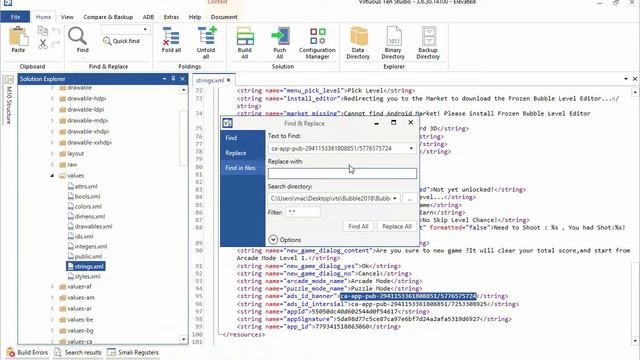The image size is (640, 360).
Task: Expand the drawable-hdpi folder
Action: pyautogui.click(x=52, y=98)
